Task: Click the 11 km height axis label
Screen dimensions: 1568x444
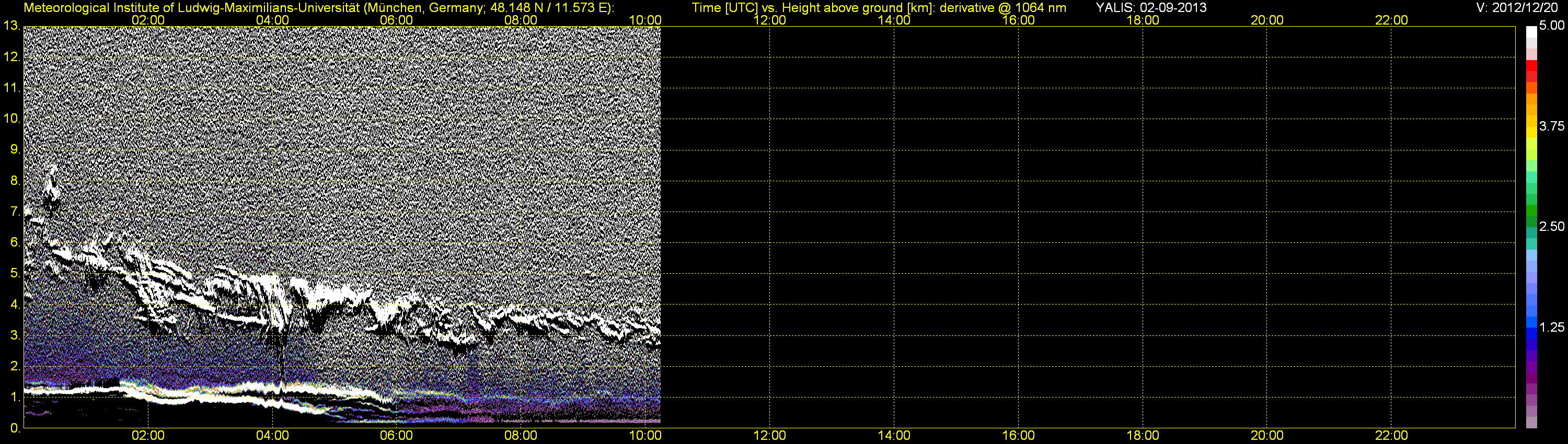Action: tap(11, 88)
